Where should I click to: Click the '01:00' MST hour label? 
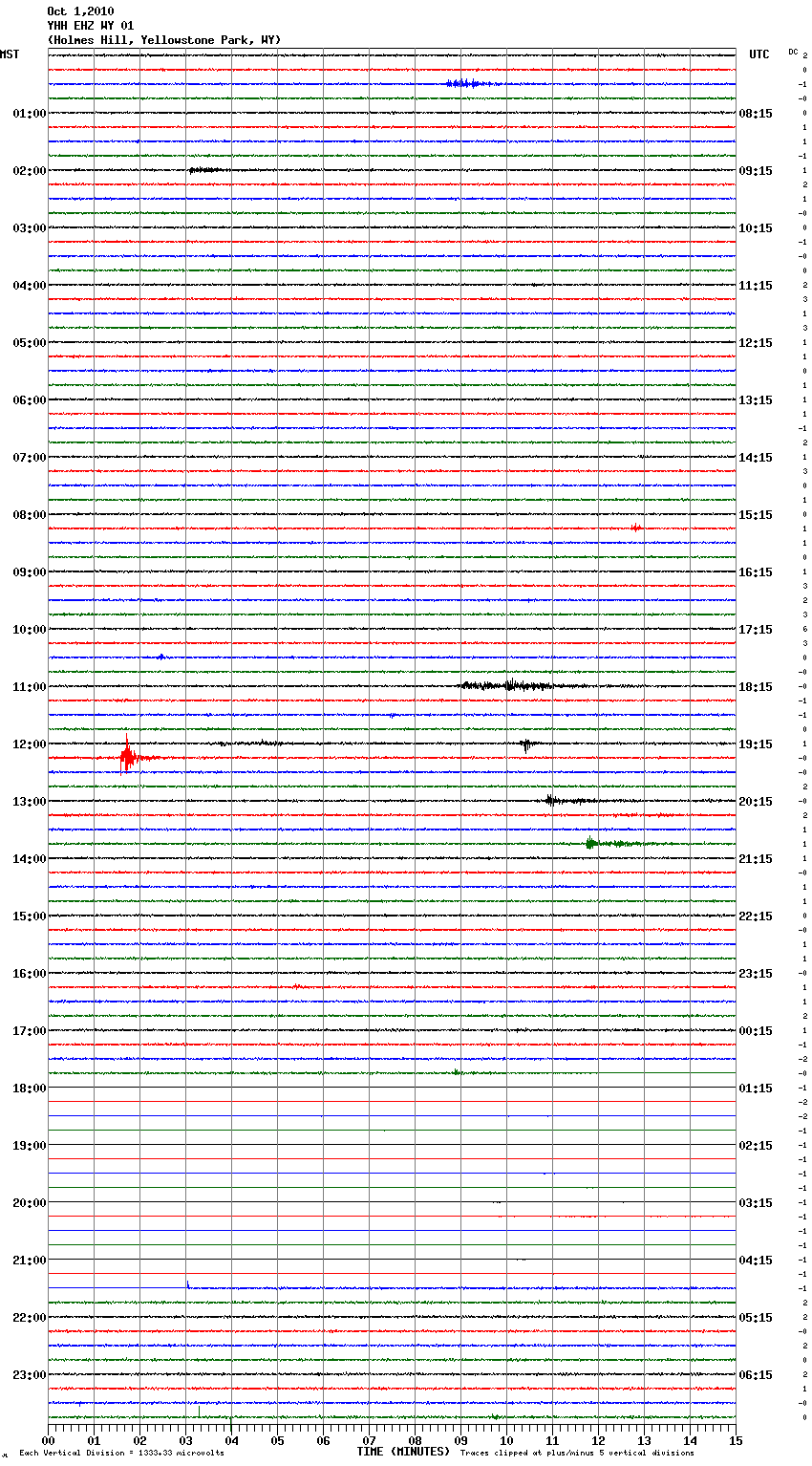click(x=29, y=114)
